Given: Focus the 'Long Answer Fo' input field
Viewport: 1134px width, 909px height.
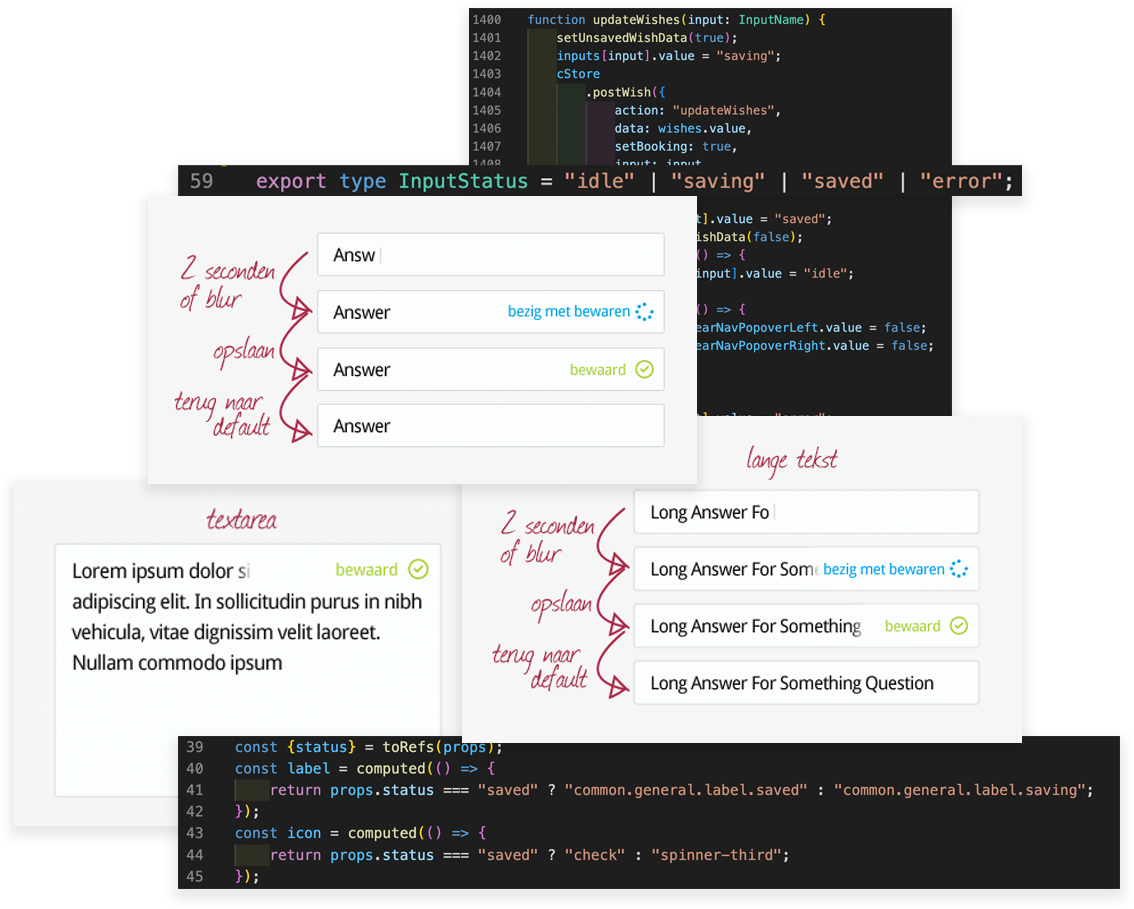Looking at the screenshot, I should pyautogui.click(x=806, y=512).
